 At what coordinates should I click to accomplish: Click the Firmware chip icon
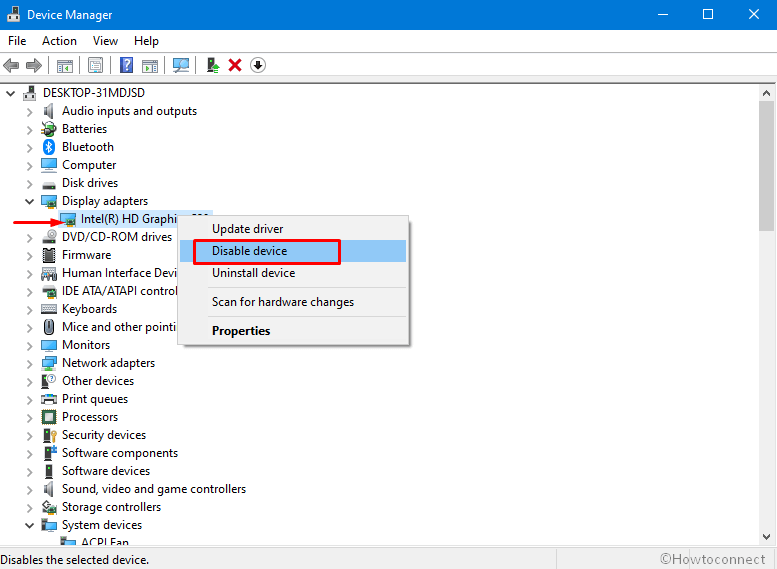[x=49, y=255]
